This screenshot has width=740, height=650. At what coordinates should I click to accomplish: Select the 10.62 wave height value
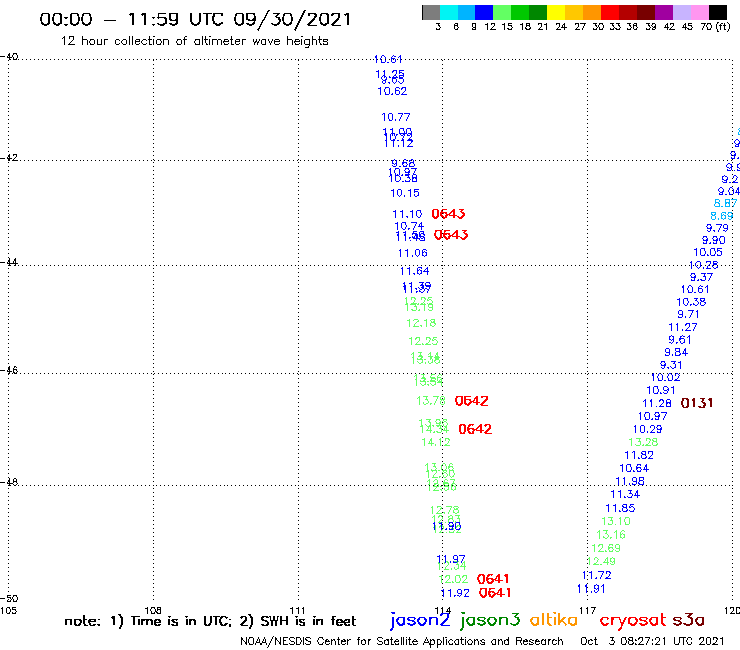(392, 91)
